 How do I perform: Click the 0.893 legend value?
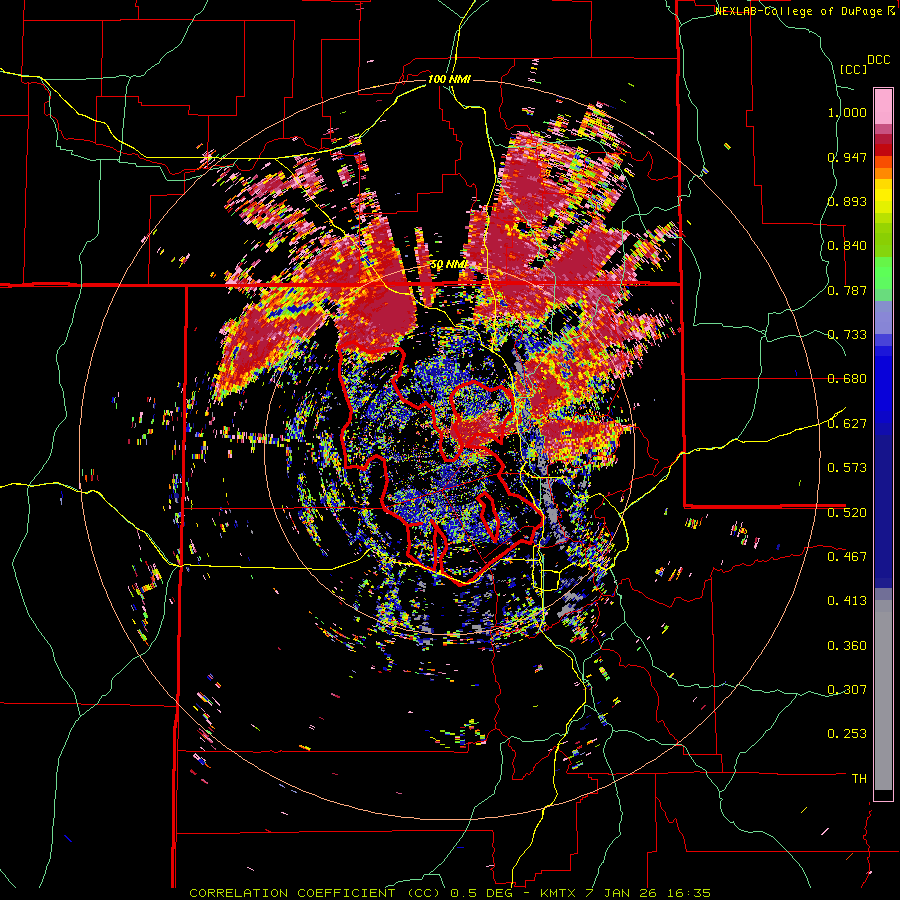[x=847, y=201]
